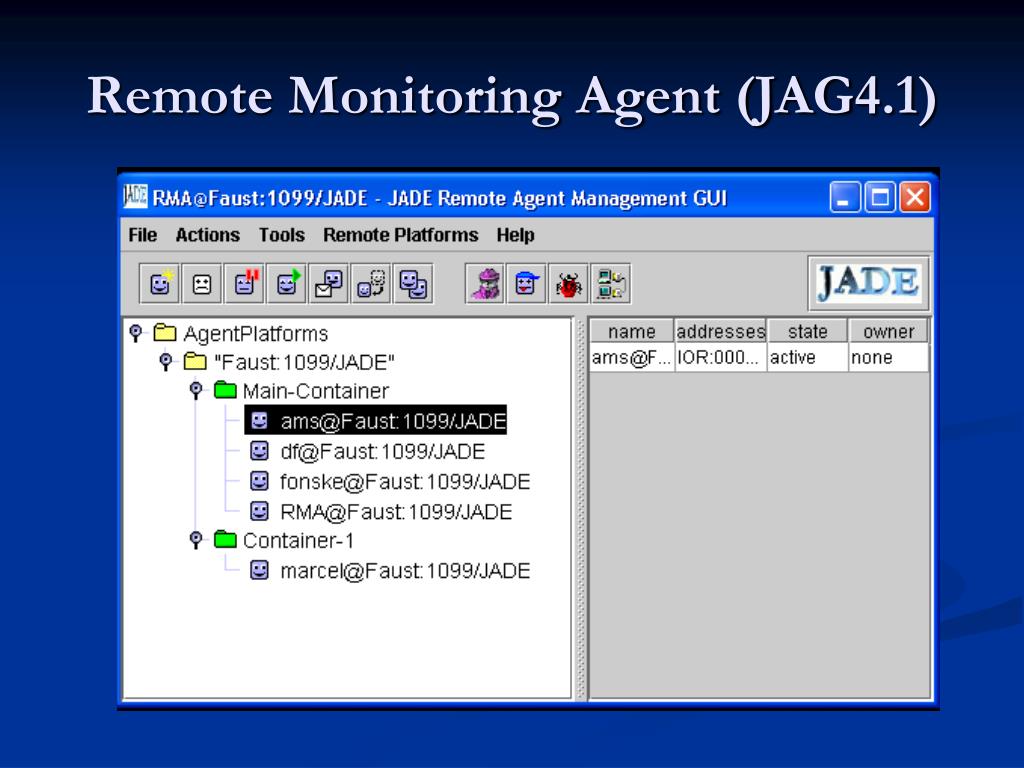This screenshot has width=1024, height=768.
Task: Kill the selected agent using the sad face icon
Action: tap(202, 283)
